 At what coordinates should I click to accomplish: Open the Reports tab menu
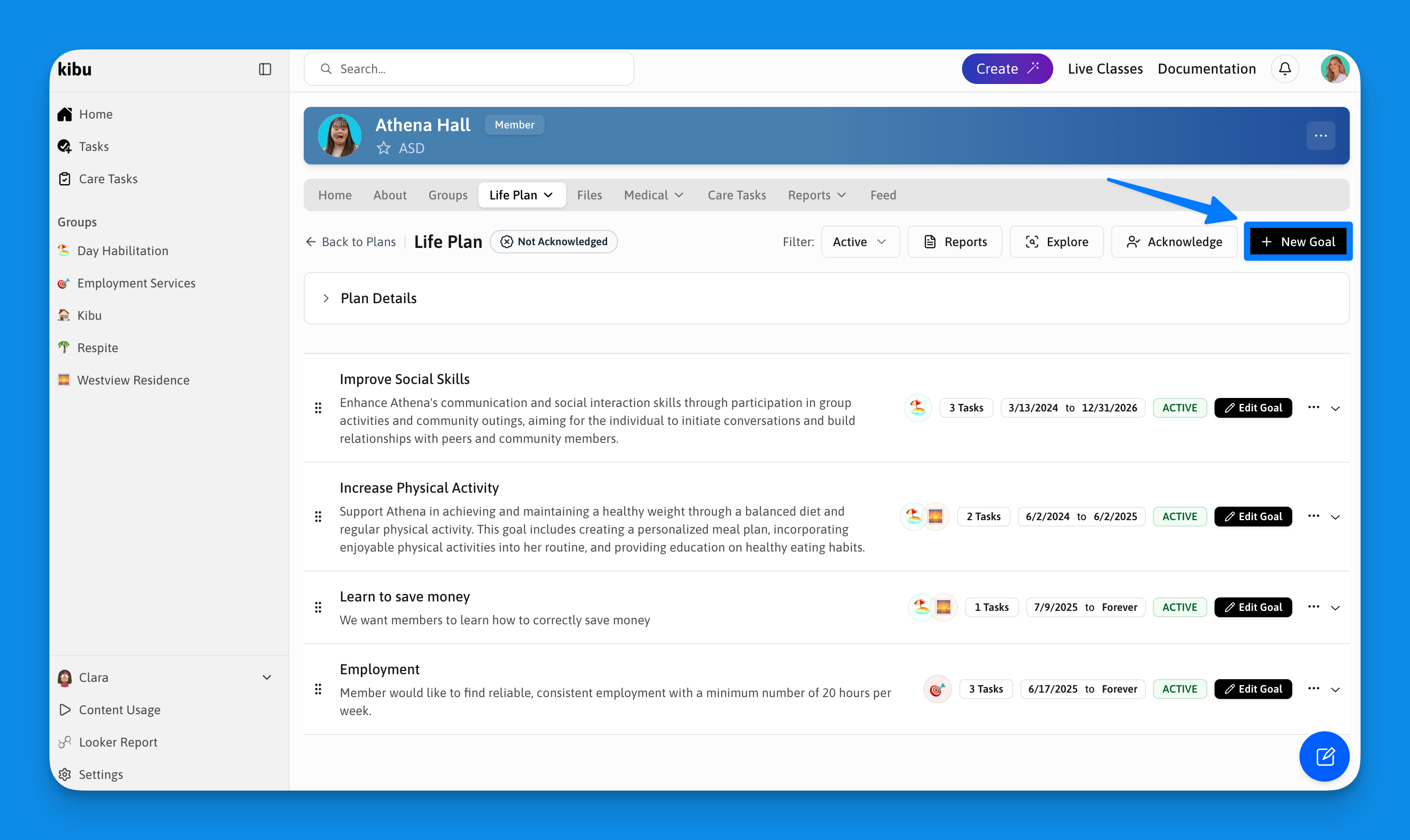point(817,195)
